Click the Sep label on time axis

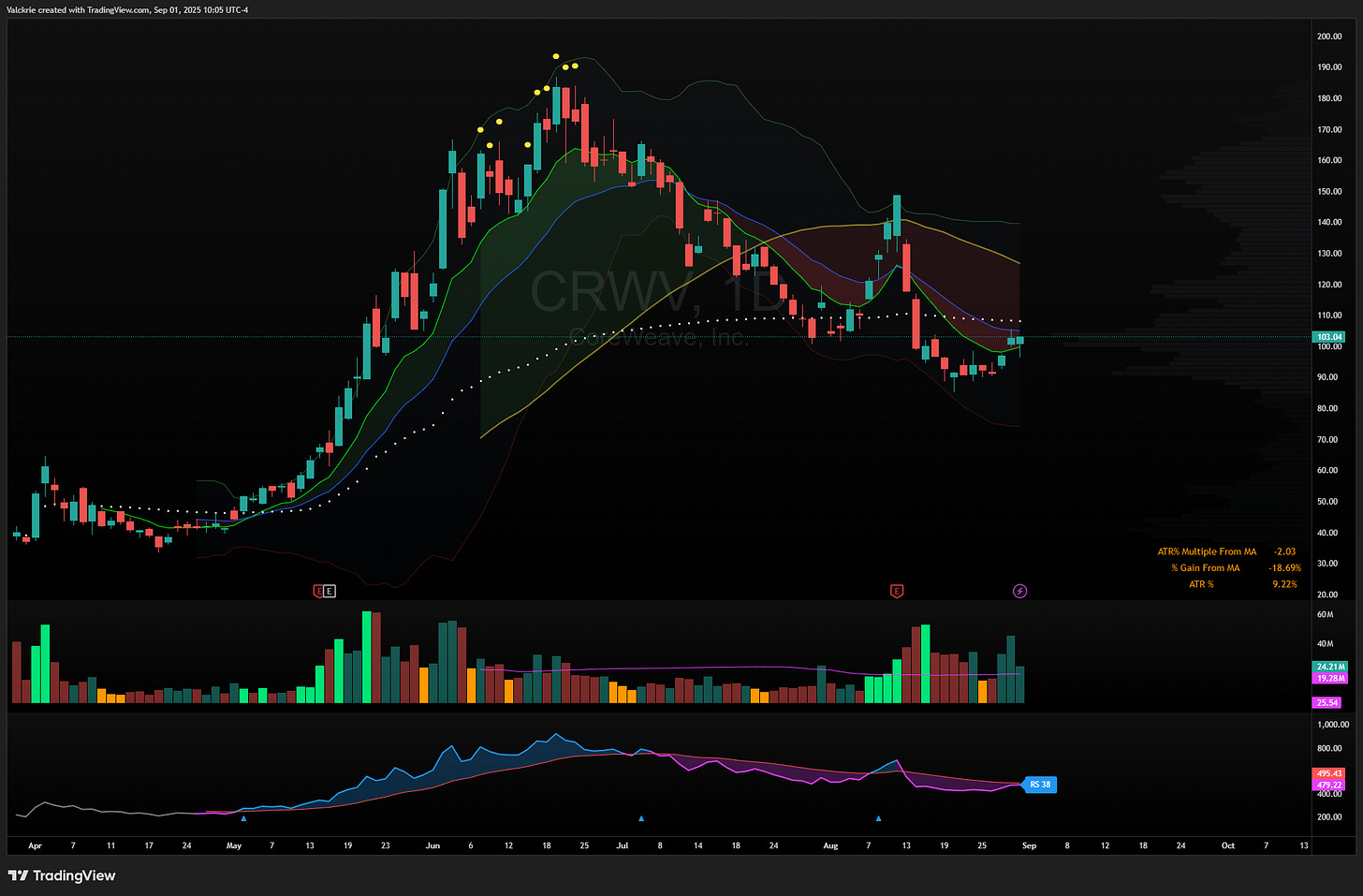[1029, 845]
